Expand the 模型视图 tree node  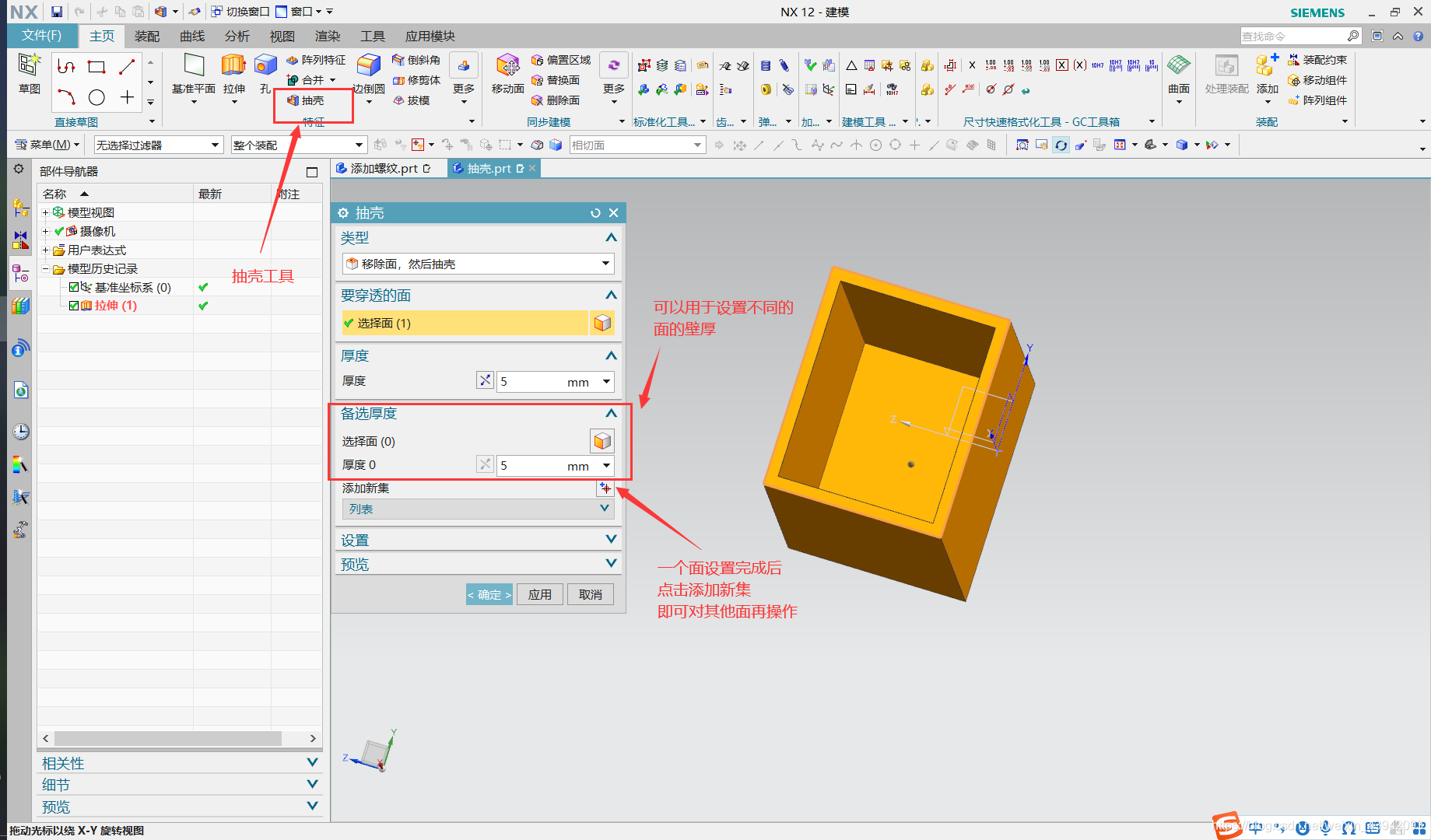point(45,212)
